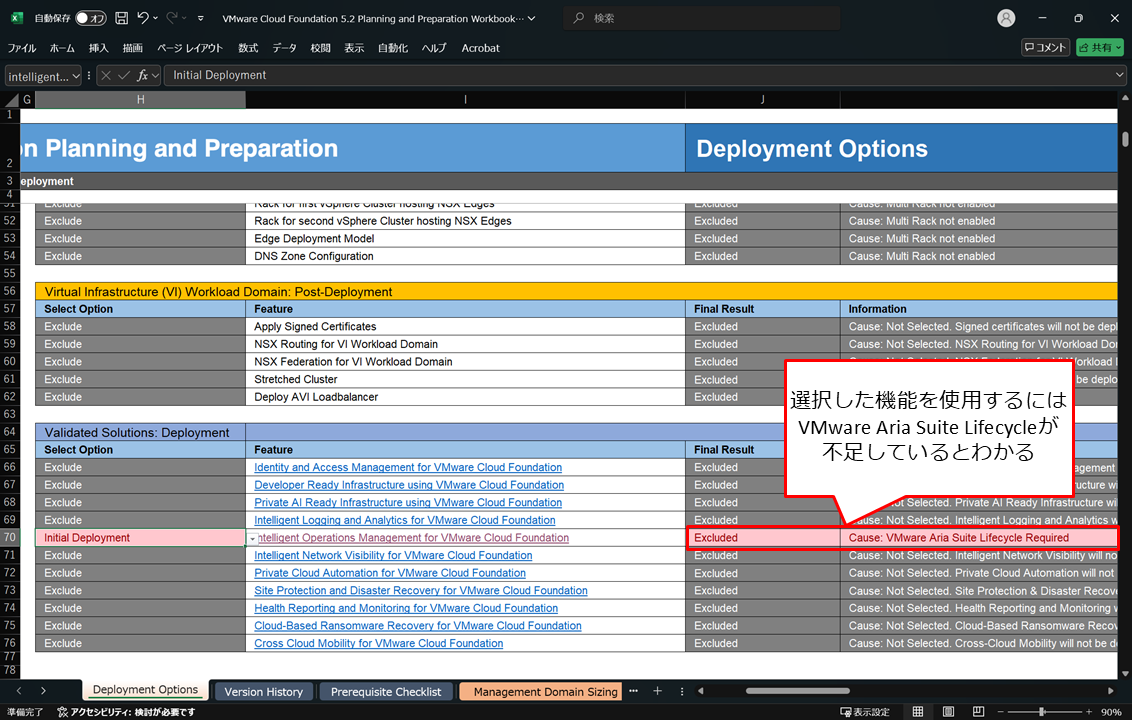Switch to Prerequisite Checklist sheet tab

[386, 692]
